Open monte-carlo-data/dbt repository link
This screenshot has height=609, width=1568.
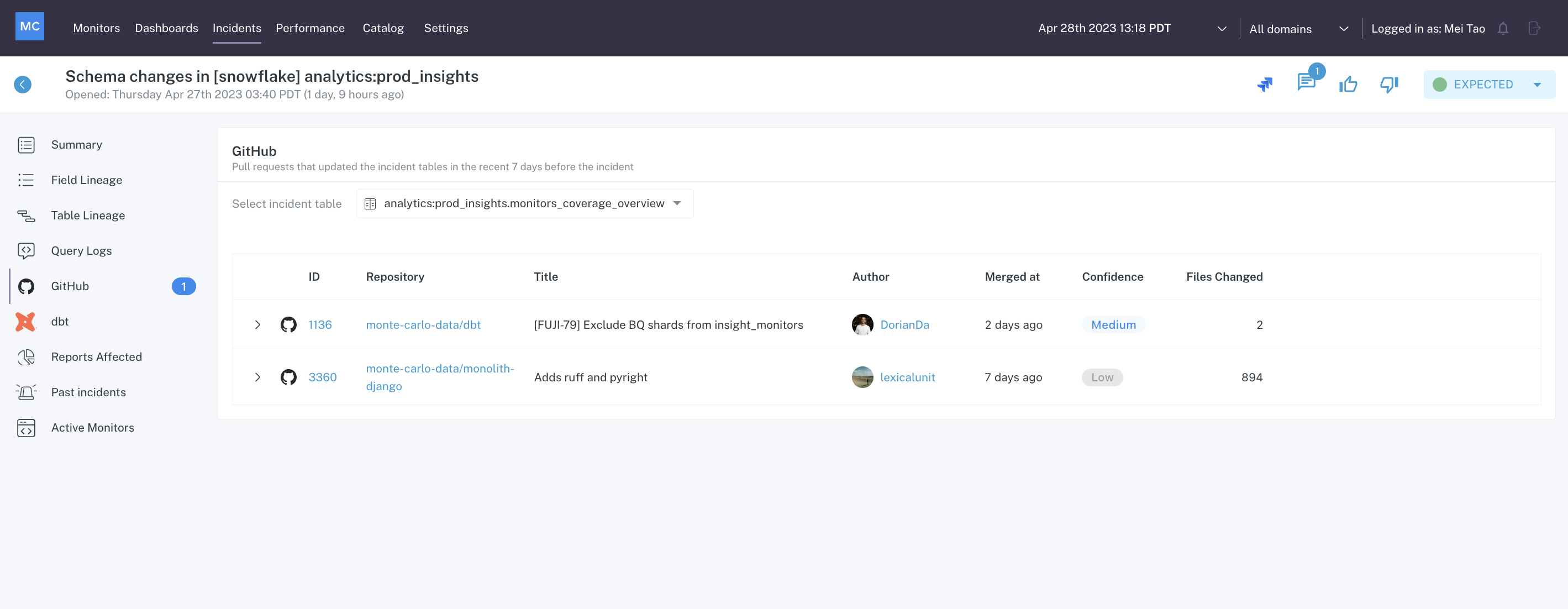point(423,324)
